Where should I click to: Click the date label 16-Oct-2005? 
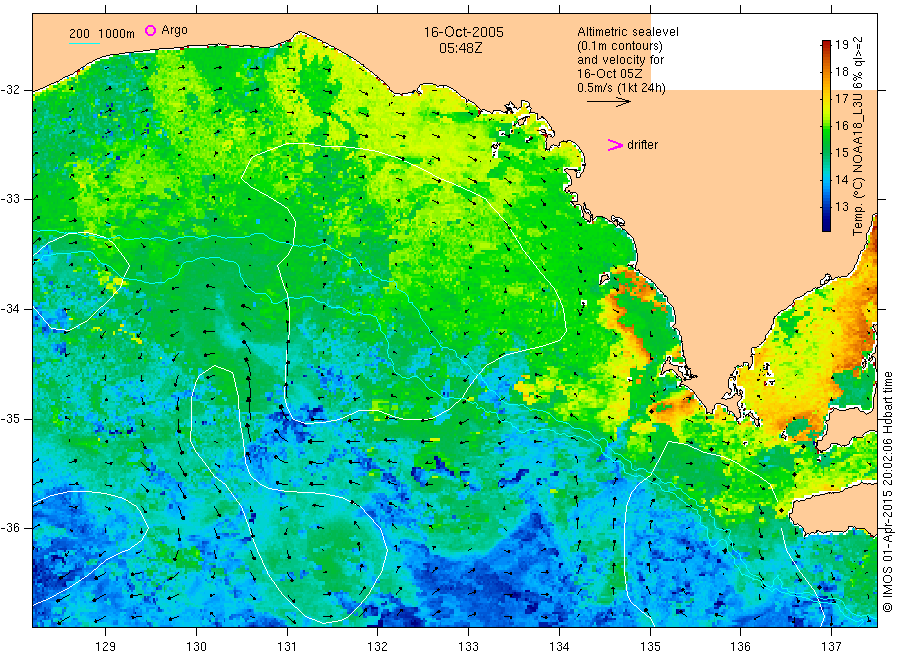(464, 32)
